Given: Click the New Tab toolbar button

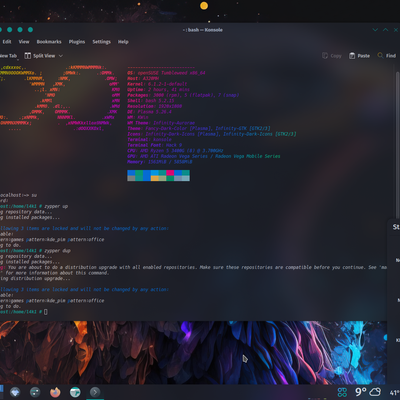Looking at the screenshot, I should tap(8, 56).
